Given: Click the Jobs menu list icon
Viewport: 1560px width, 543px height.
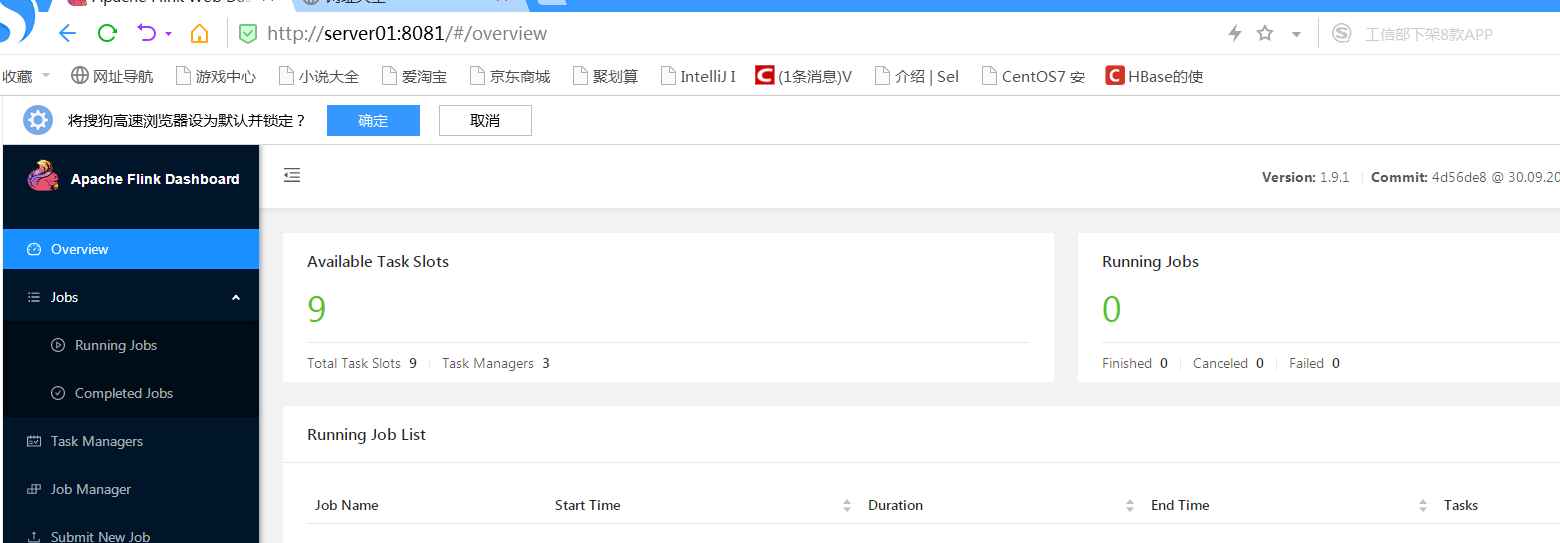Looking at the screenshot, I should [33, 297].
